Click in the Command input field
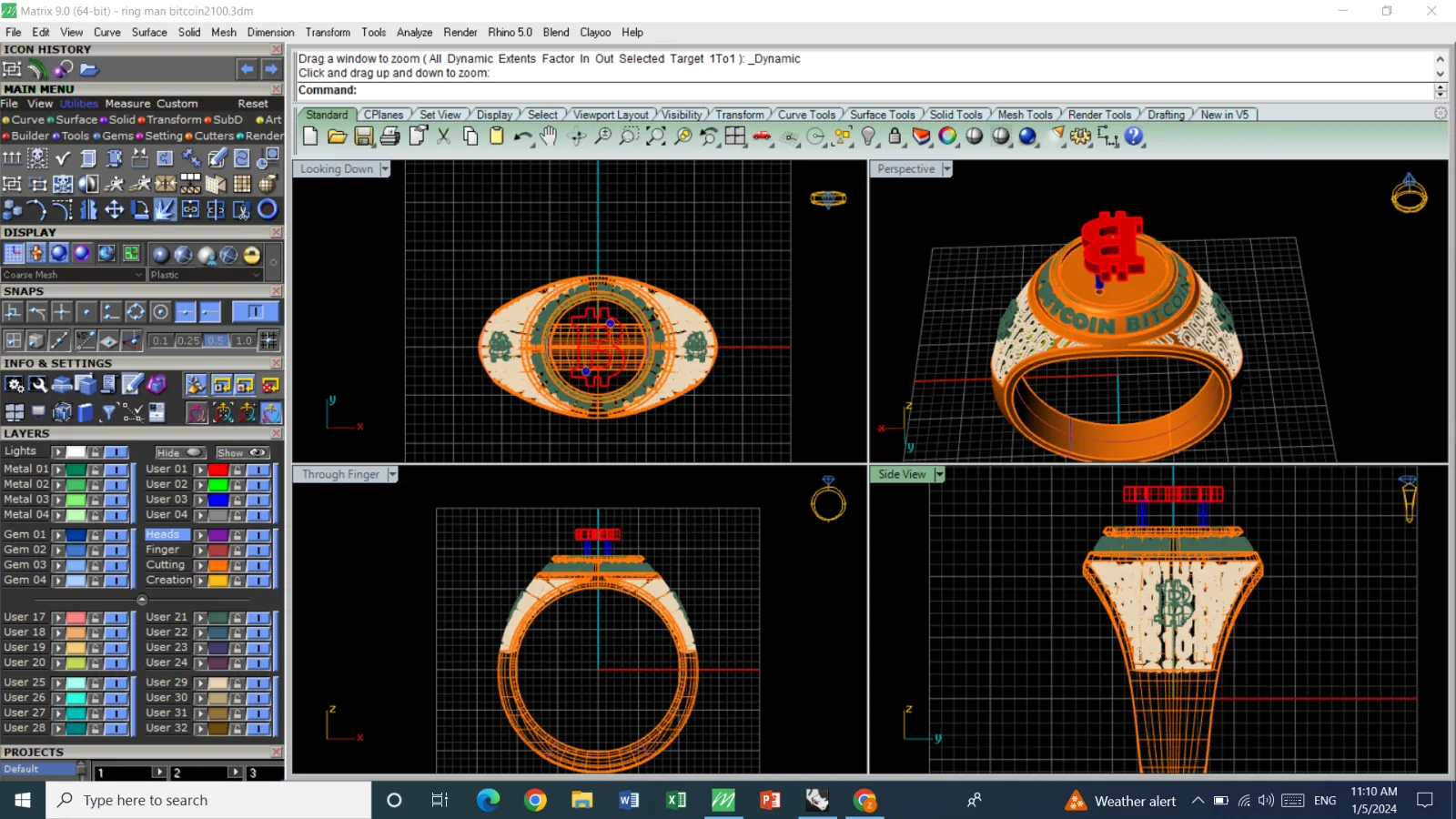 864,90
